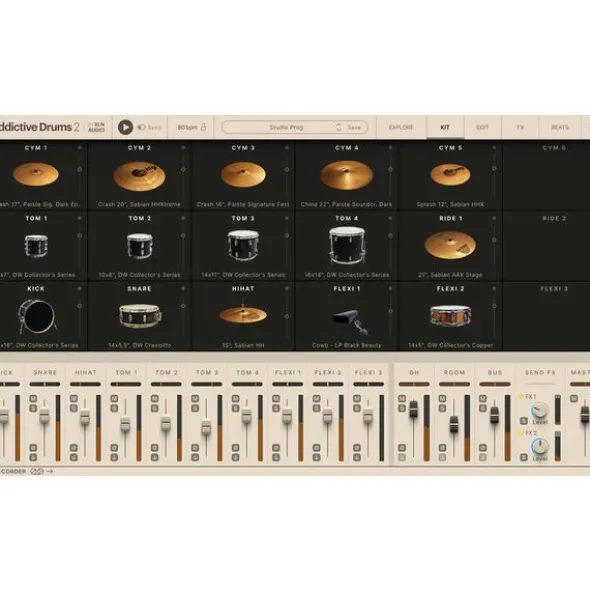590x591 pixels.
Task: Click the tempo lock icon next to 80bpm
Action: point(204,127)
